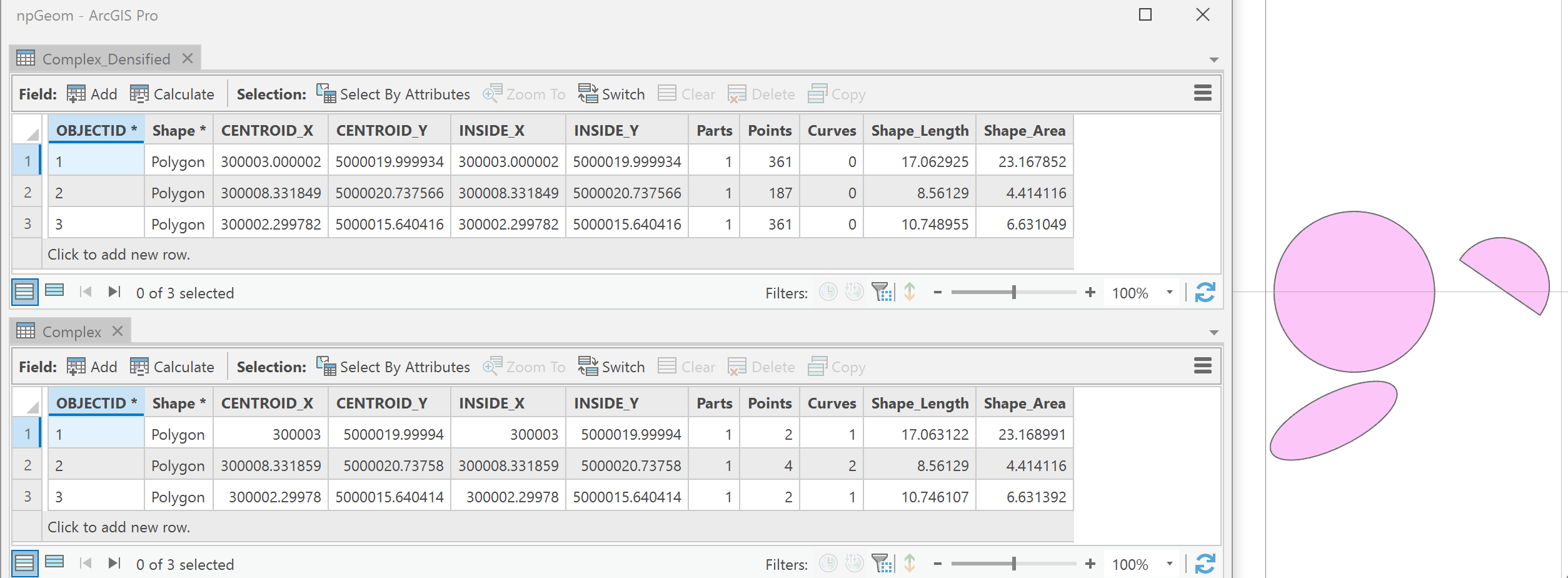1568x578 pixels.
Task: Click the attribute filter funnel icon
Action: [x=882, y=292]
